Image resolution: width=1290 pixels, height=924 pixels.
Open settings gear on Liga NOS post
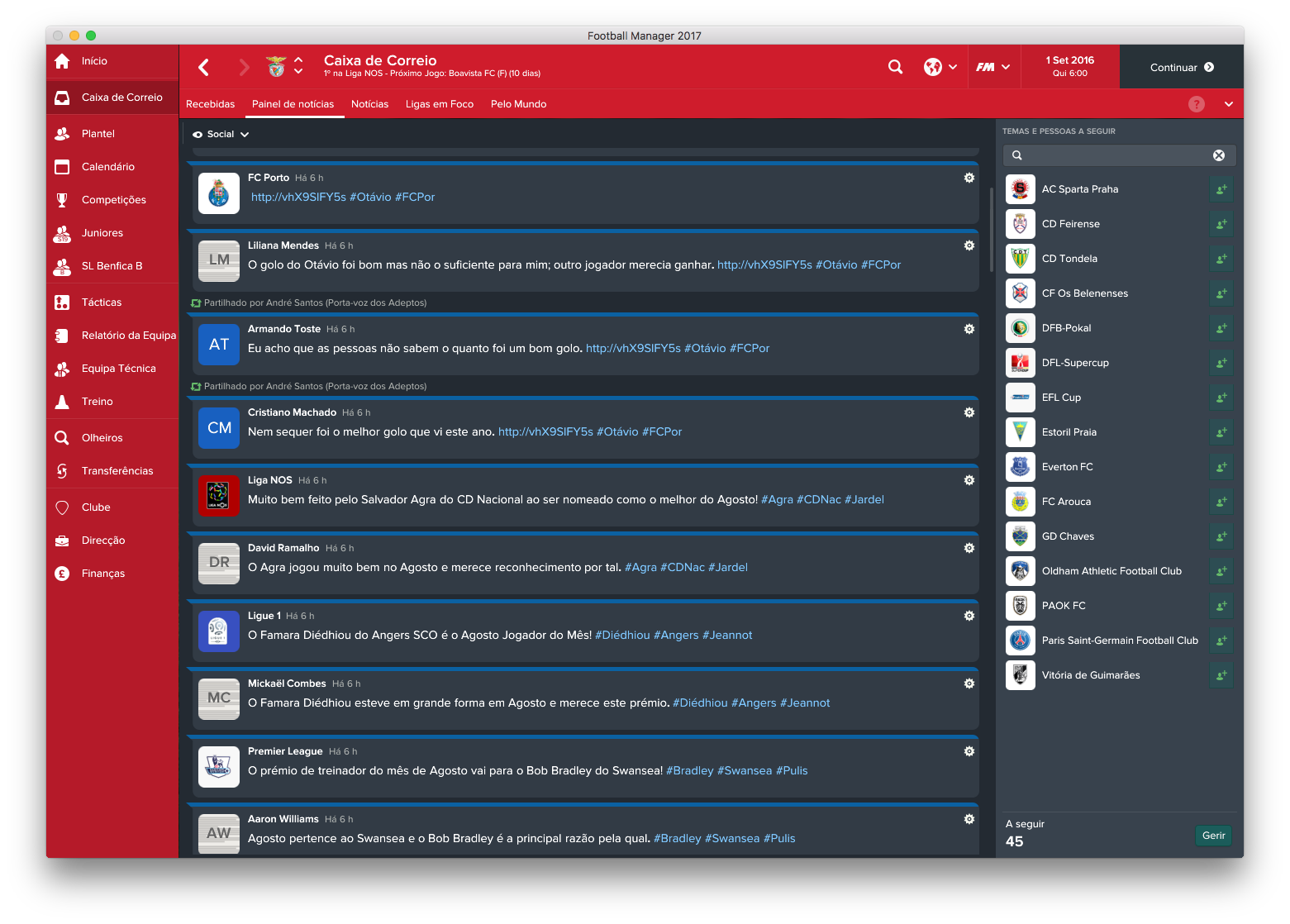[x=969, y=480]
